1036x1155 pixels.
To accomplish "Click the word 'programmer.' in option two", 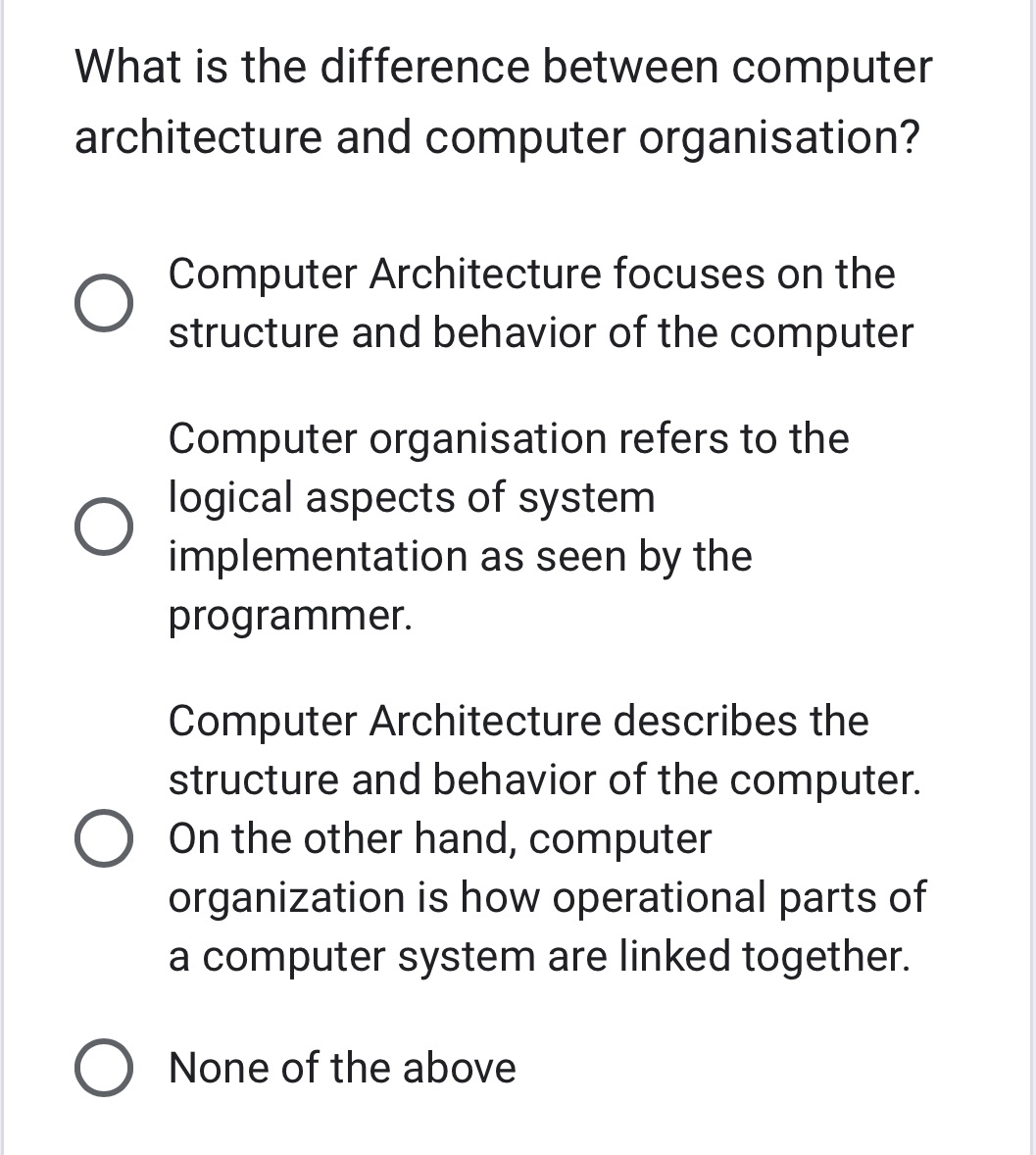I will pyautogui.click(x=290, y=615).
